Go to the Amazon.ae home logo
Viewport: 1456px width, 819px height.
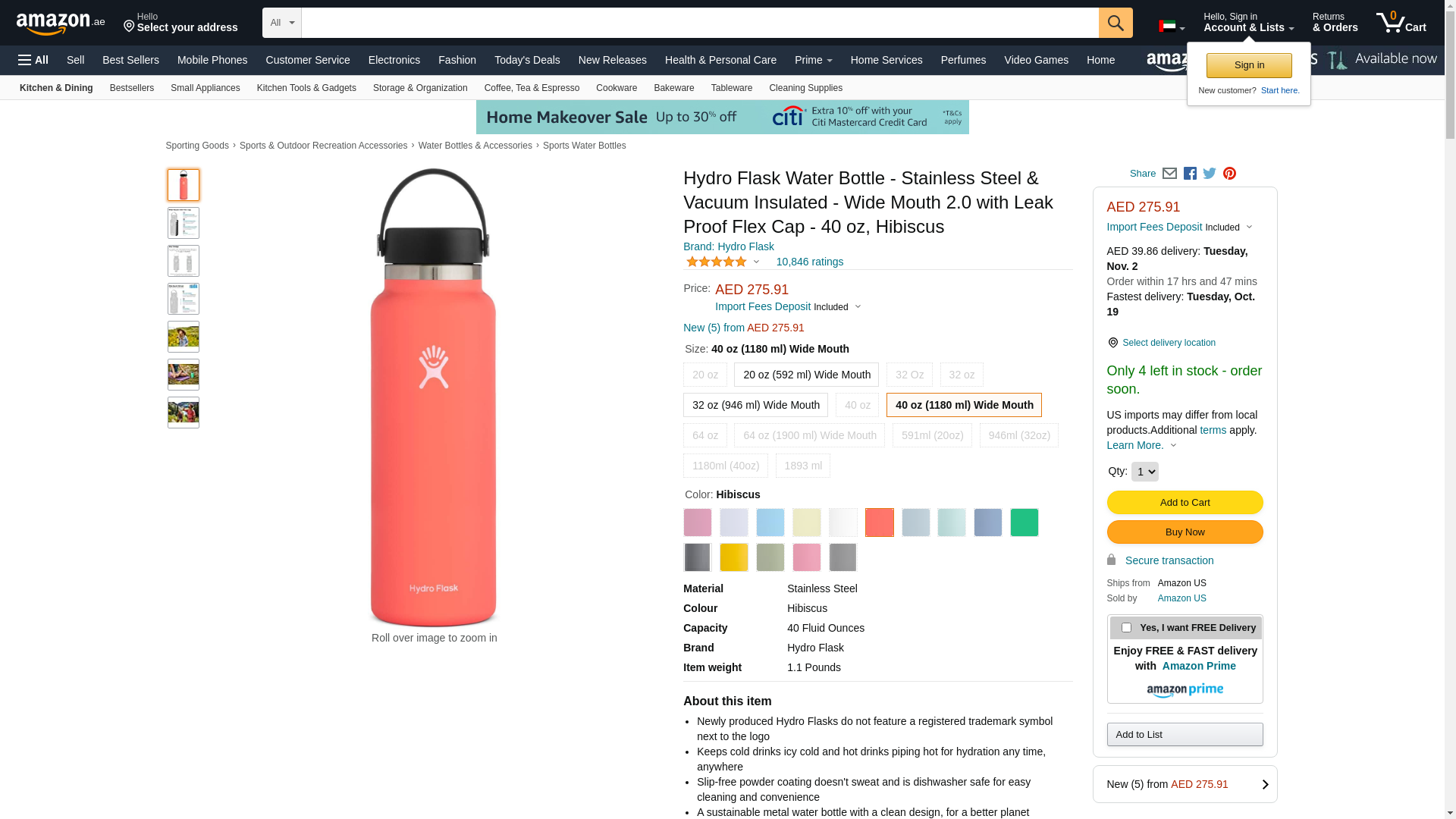[61, 24]
